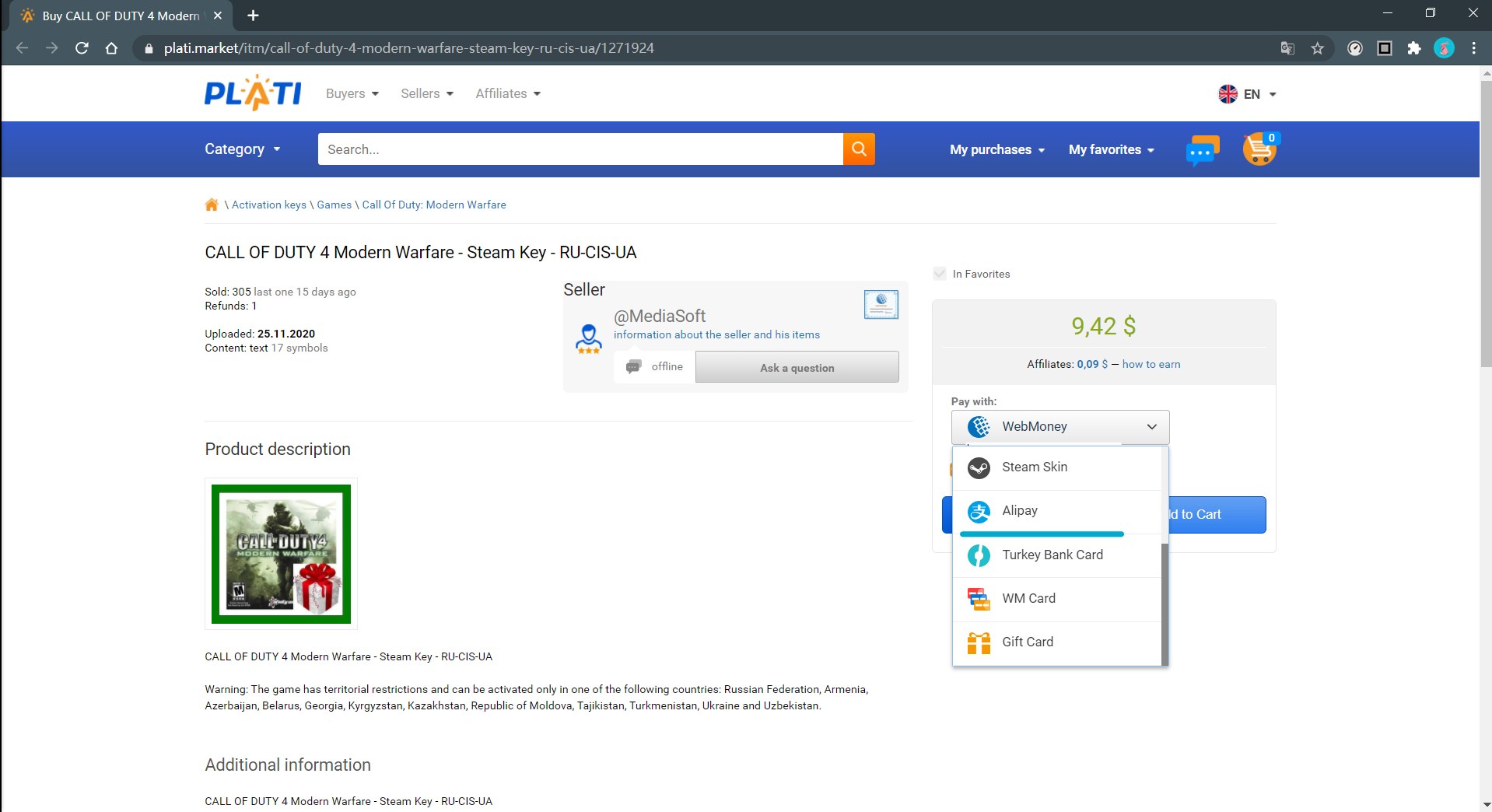
Task: Open Games breadcrumb link
Action: point(334,205)
